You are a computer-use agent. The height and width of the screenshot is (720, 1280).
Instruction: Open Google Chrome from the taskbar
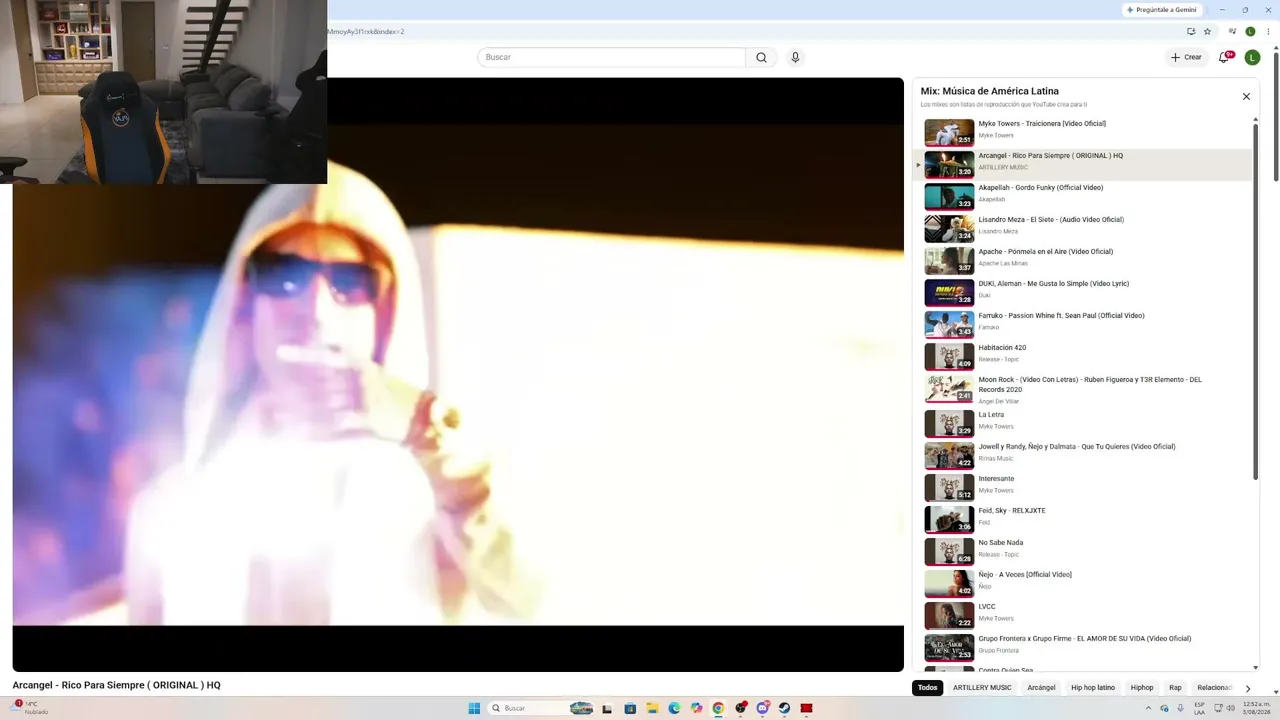point(718,708)
